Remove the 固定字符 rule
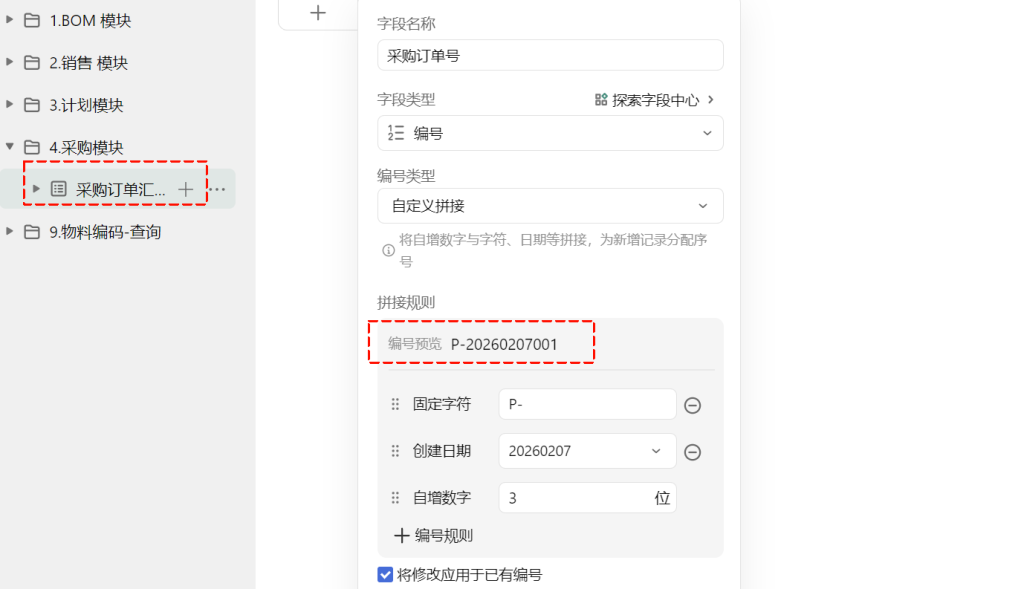This screenshot has width=1024, height=589. (x=692, y=405)
